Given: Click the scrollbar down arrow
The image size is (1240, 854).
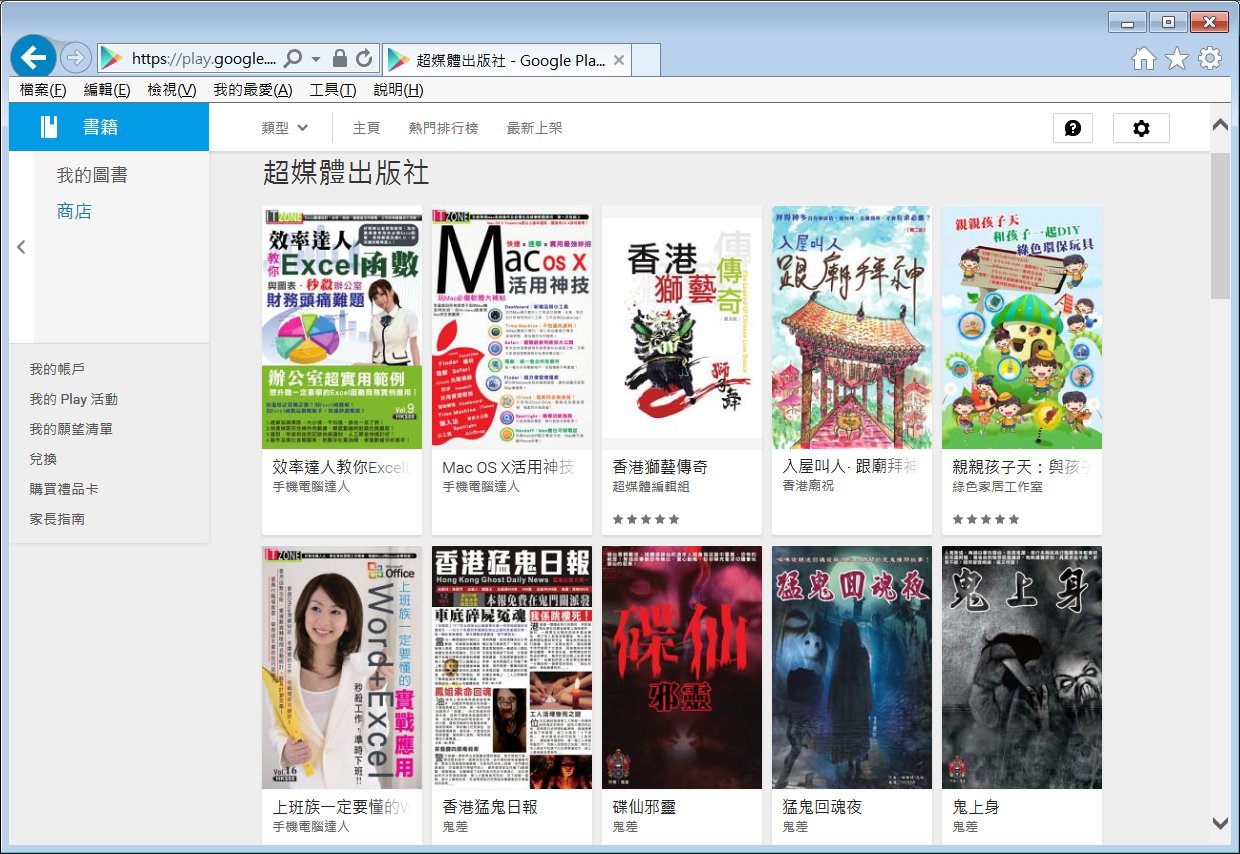Looking at the screenshot, I should [x=1219, y=823].
